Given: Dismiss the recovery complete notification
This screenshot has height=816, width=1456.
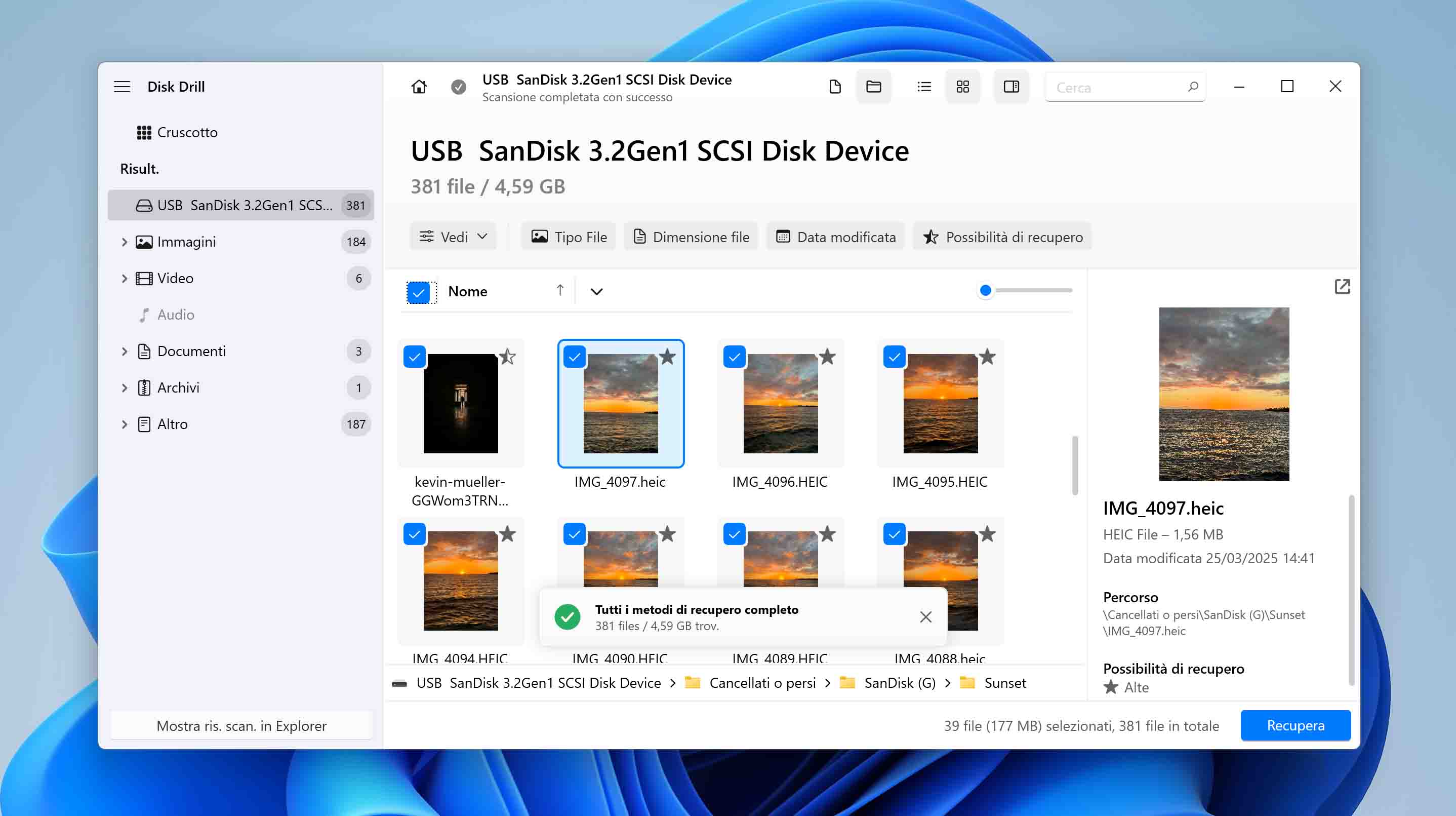Looking at the screenshot, I should (925, 617).
